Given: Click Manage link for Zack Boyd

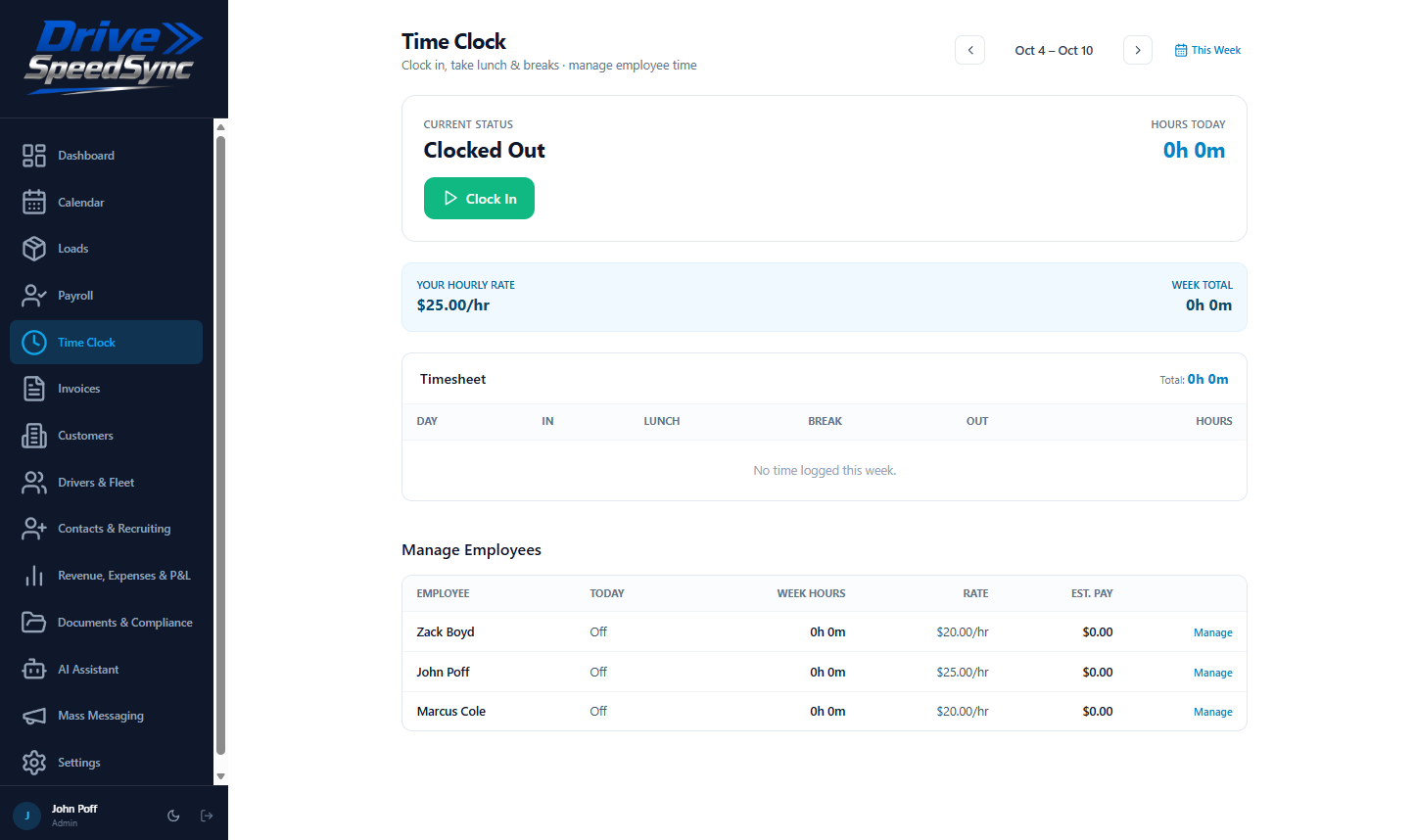Looking at the screenshot, I should 1212,632.
